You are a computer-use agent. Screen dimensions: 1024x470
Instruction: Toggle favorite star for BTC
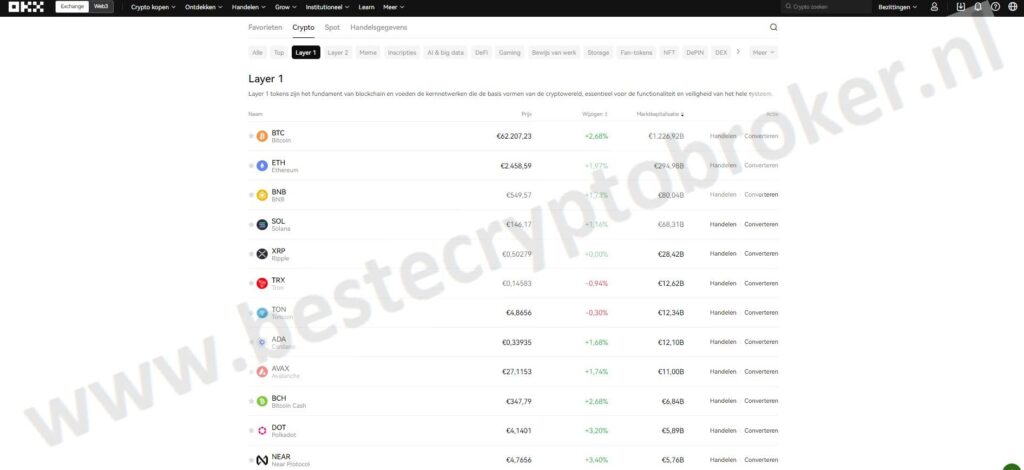tap(251, 136)
